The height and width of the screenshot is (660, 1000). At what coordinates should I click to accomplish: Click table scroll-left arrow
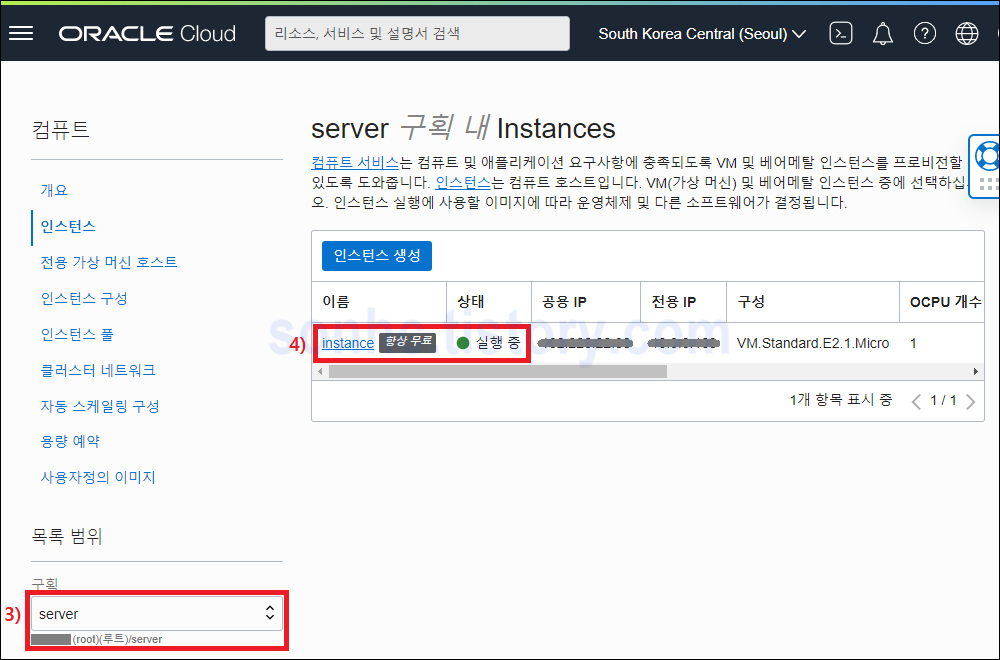click(320, 371)
